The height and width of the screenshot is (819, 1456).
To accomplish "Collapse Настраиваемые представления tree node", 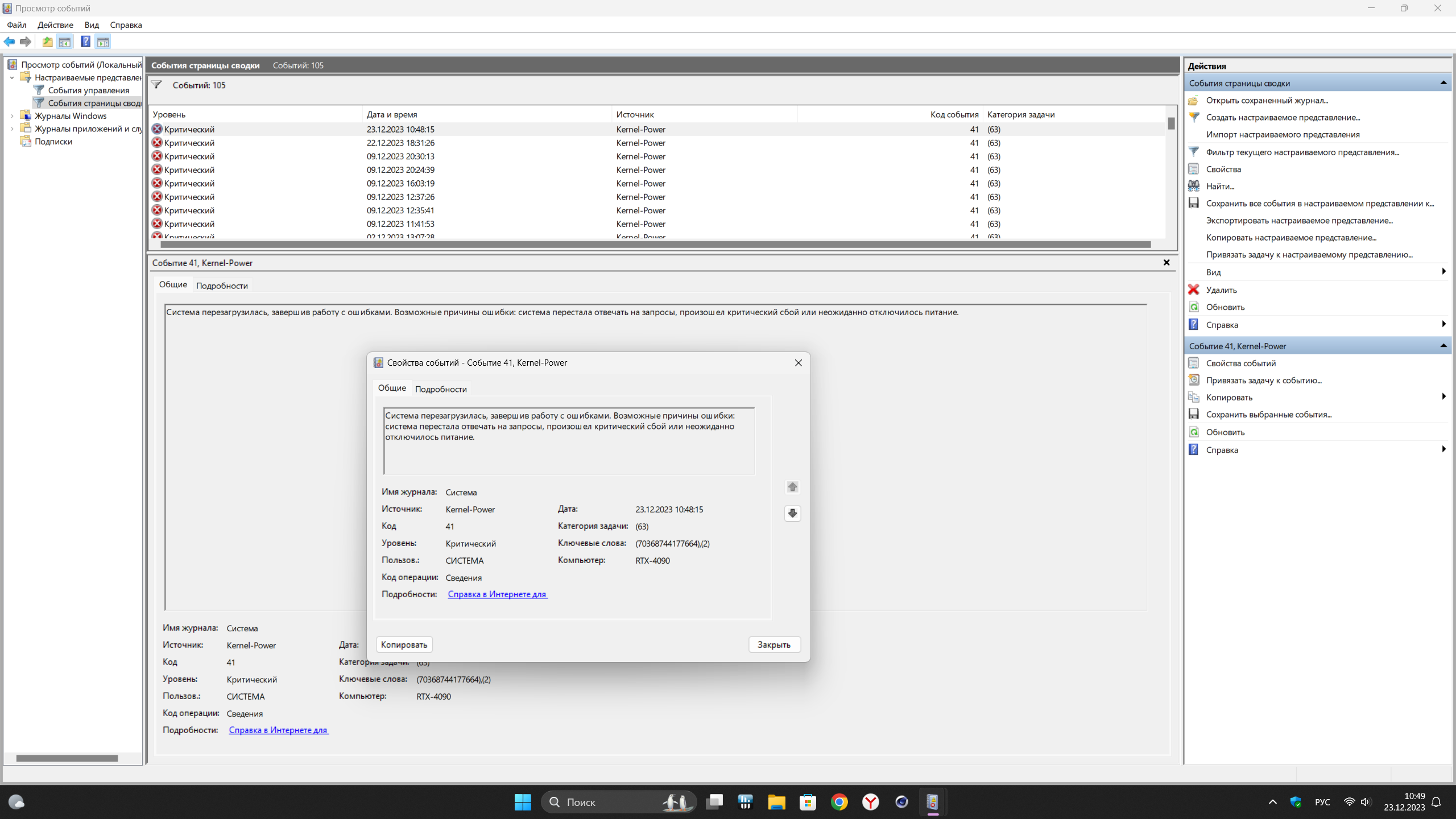I will 12,77.
